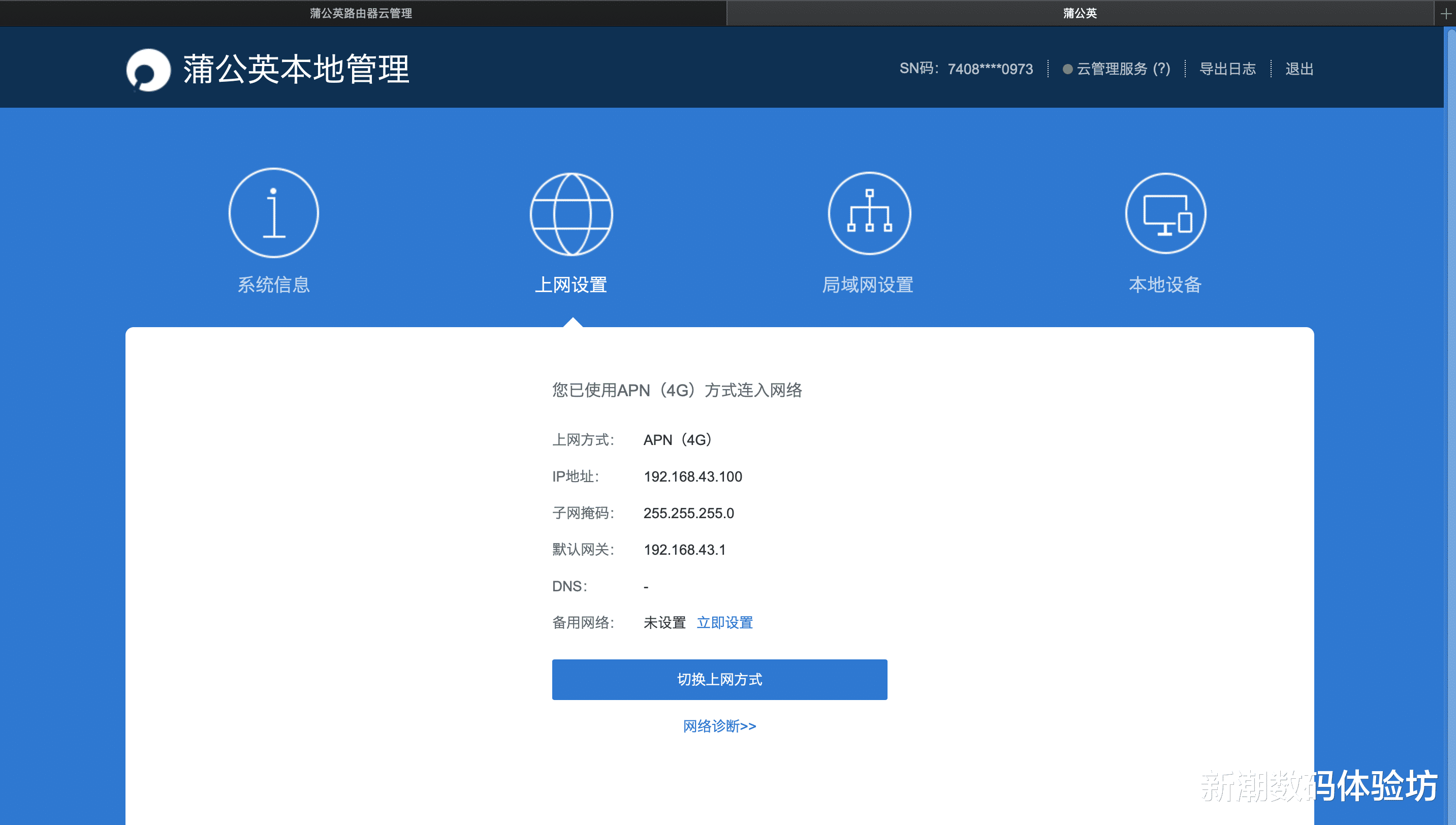Expand 网络诊断>> diagnostics section
This screenshot has height=825, width=1456.
tap(719, 726)
